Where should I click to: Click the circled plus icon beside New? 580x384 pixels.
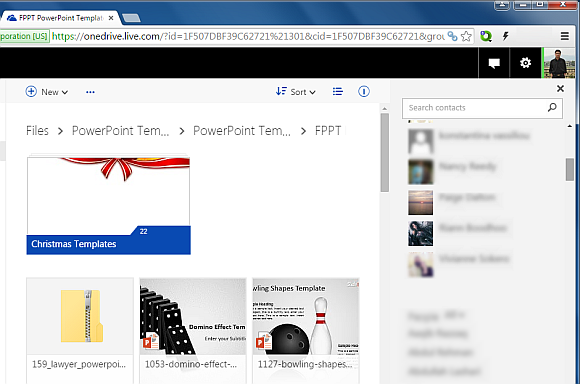click(31, 91)
